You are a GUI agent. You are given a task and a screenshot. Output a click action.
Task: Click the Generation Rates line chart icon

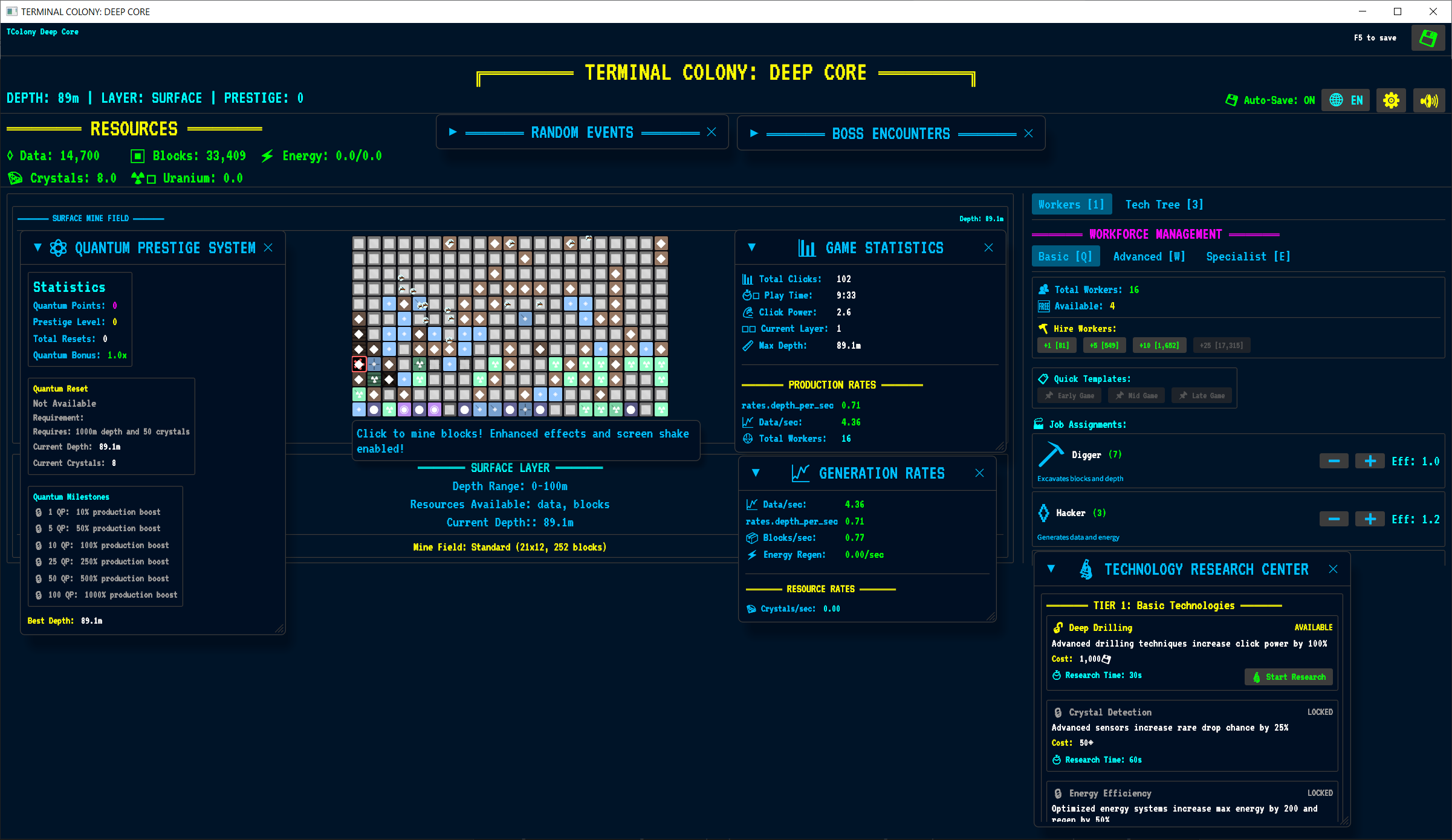point(800,473)
